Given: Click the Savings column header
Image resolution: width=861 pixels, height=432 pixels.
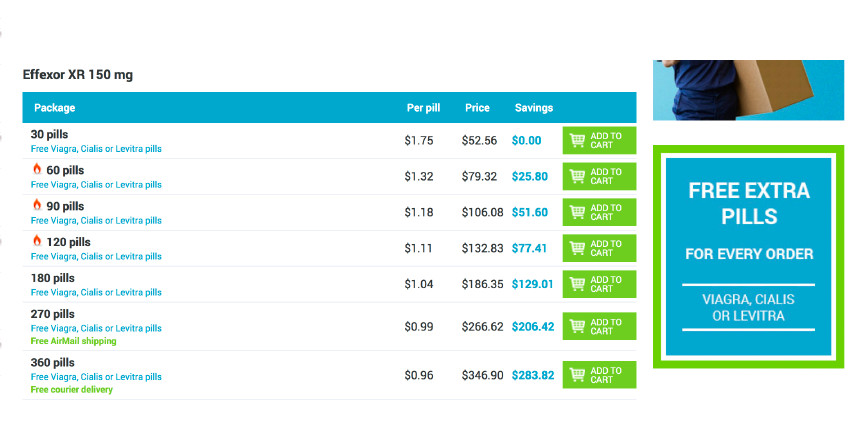Looking at the screenshot, I should 534,108.
